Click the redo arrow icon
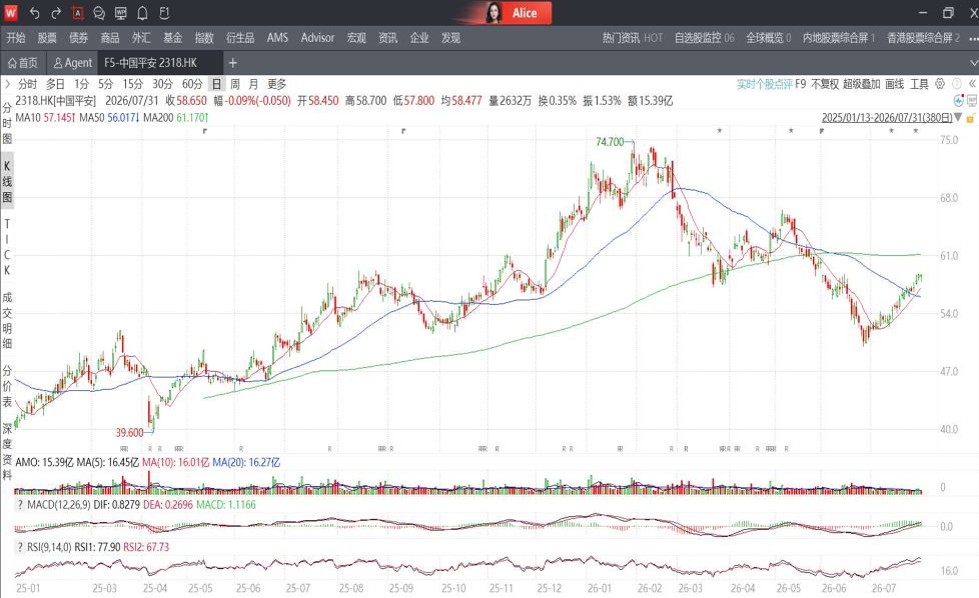Image resolution: width=979 pixels, height=598 pixels. click(56, 13)
